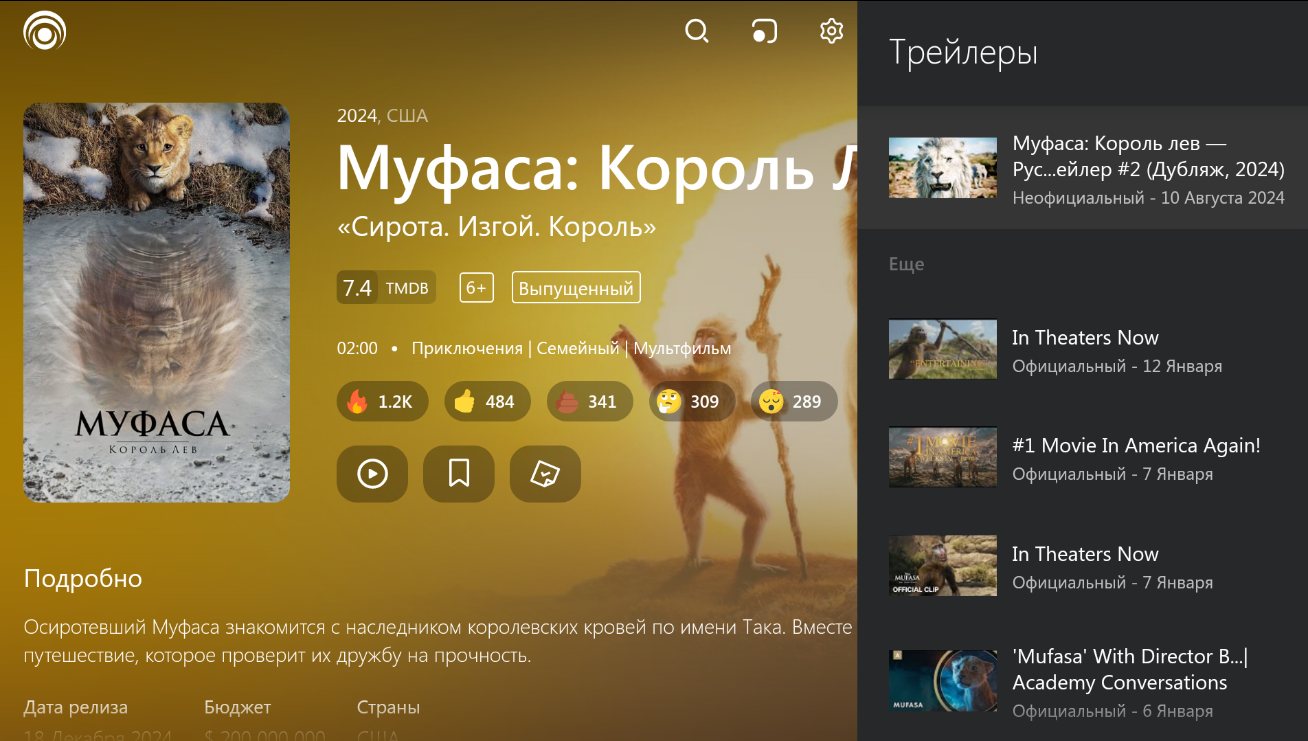Click the Academy Conversations trailer thumbnail
This screenshot has width=1308, height=741.
pos(943,680)
